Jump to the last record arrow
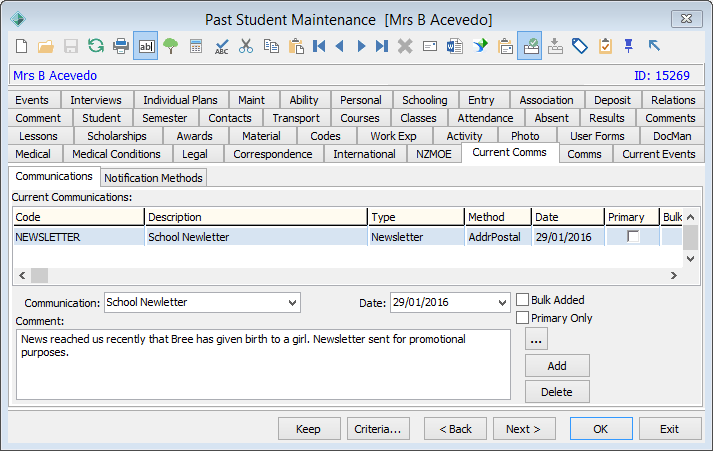The height and width of the screenshot is (451, 713). [382, 46]
